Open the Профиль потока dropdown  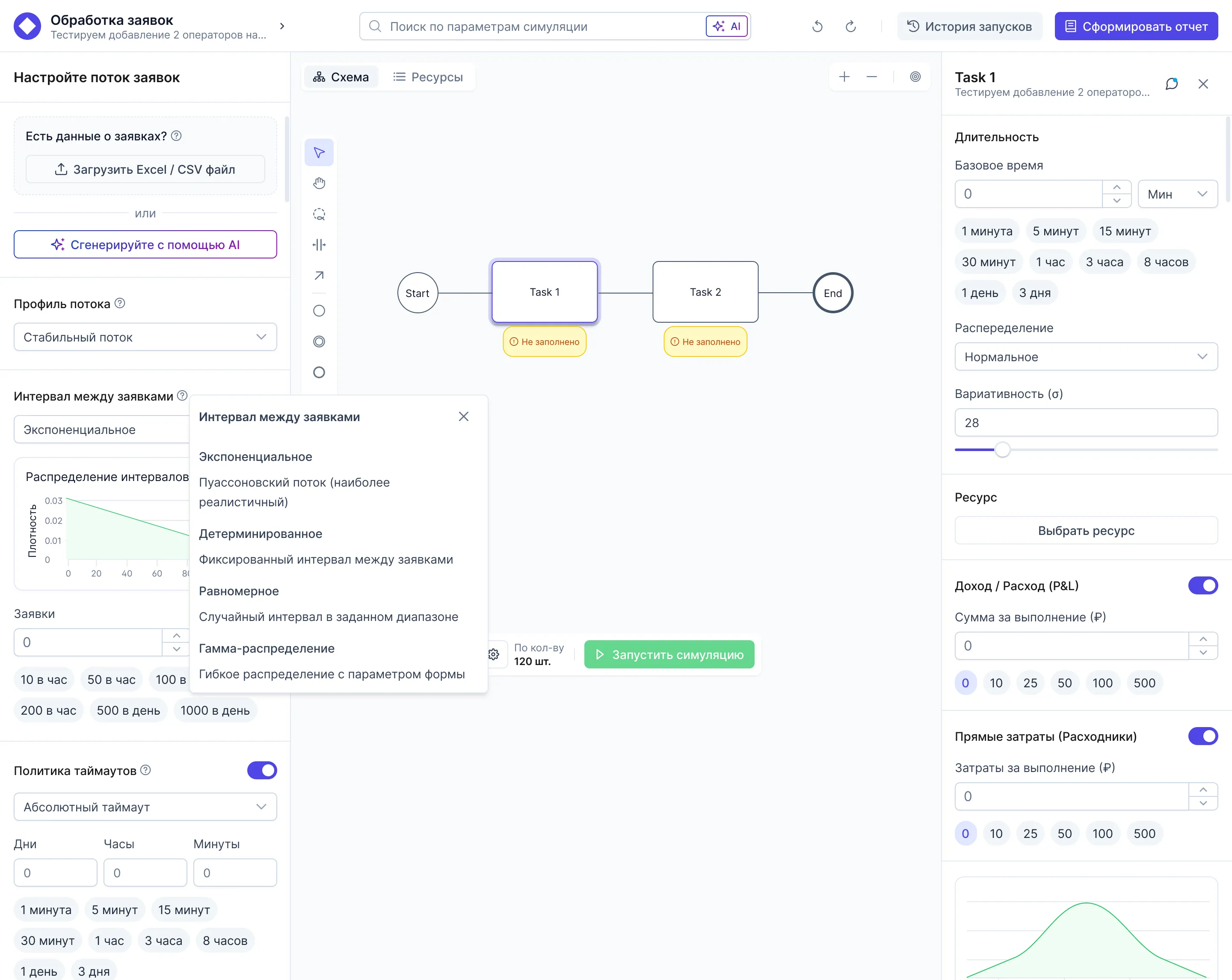point(145,337)
